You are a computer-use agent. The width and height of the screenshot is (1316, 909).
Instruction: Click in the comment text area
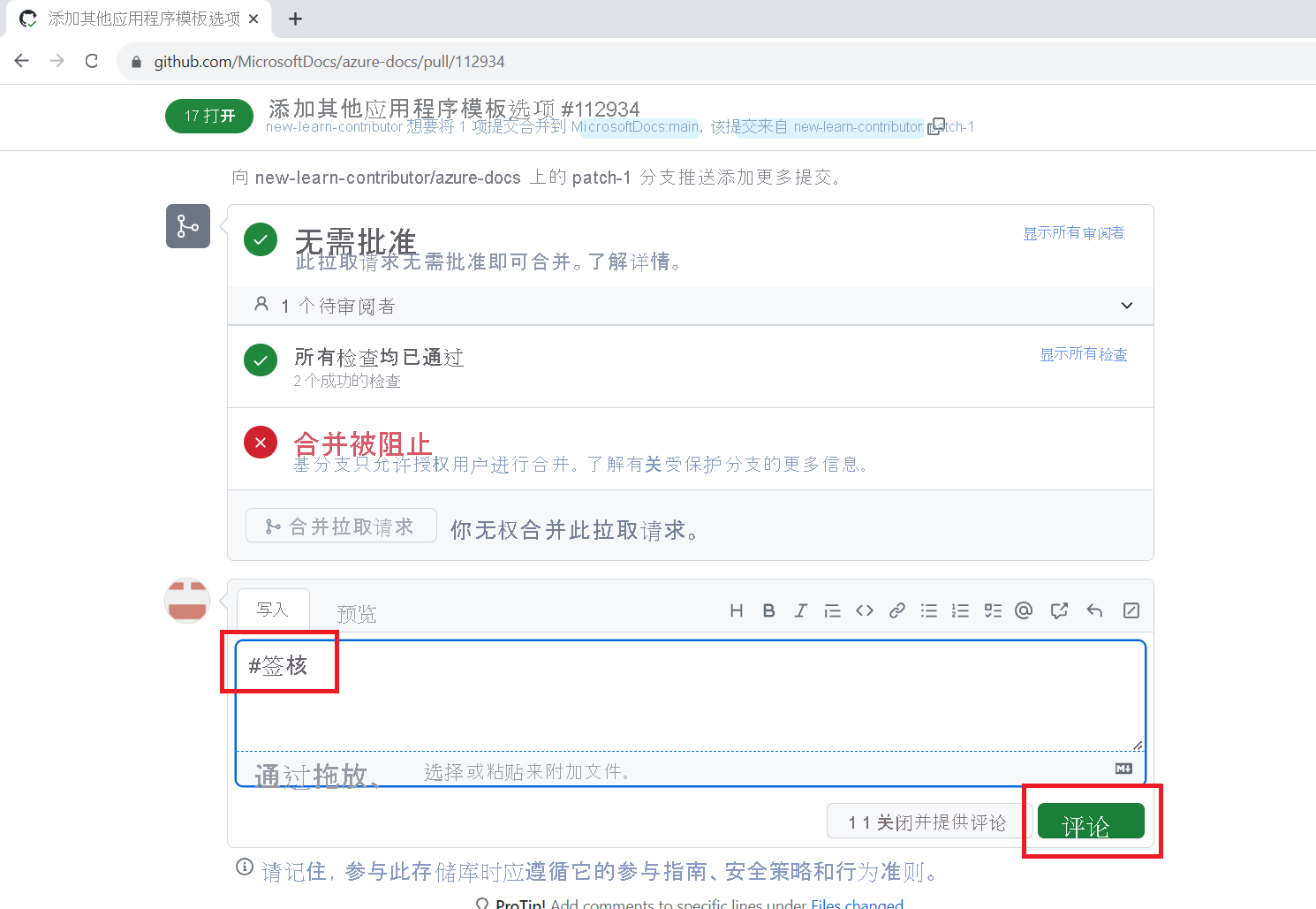coord(691,695)
